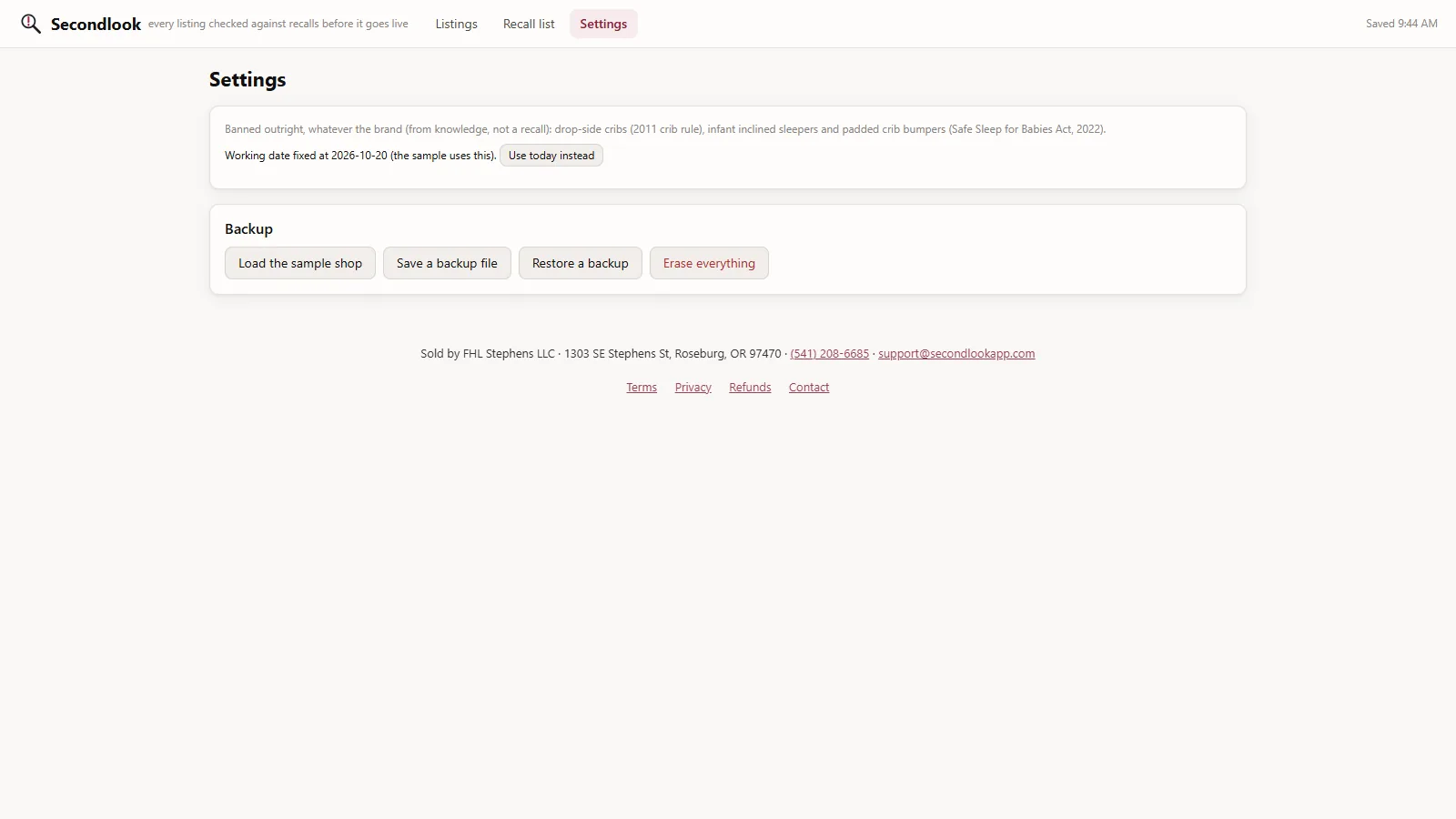Screen dimensions: 1456x819
Task: Click Erase everything button
Action: click(709, 263)
